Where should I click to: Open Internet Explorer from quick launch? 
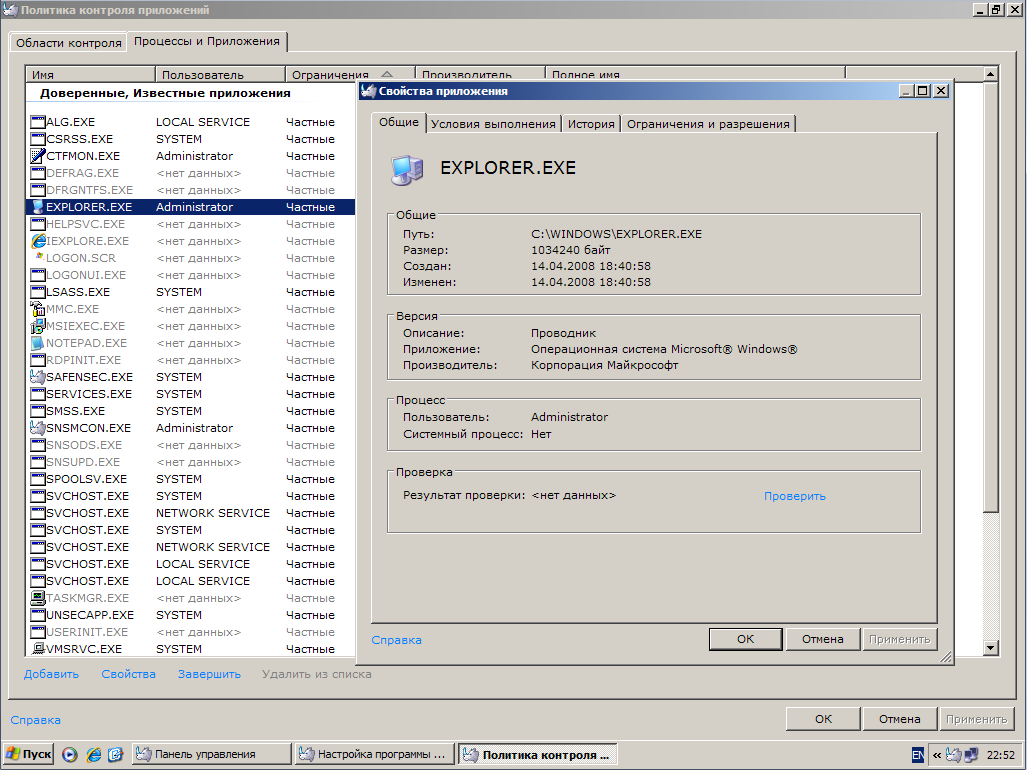tap(93, 754)
